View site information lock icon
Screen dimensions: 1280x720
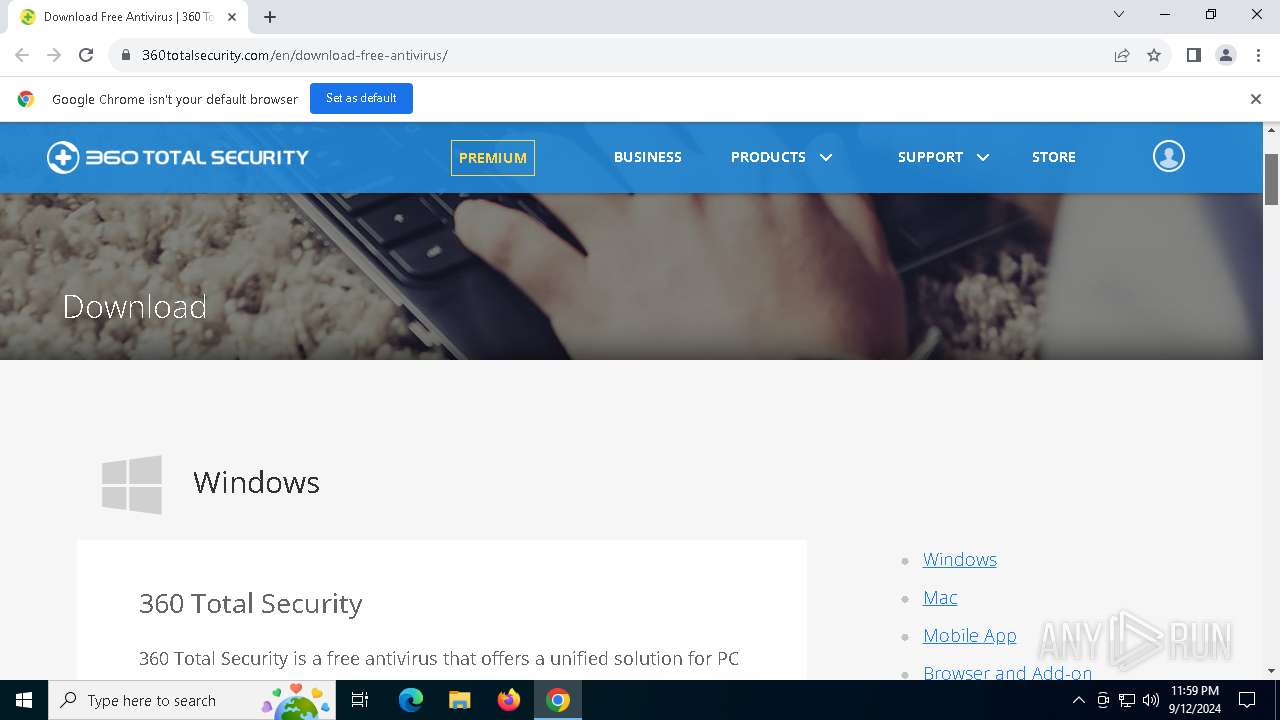click(x=126, y=55)
